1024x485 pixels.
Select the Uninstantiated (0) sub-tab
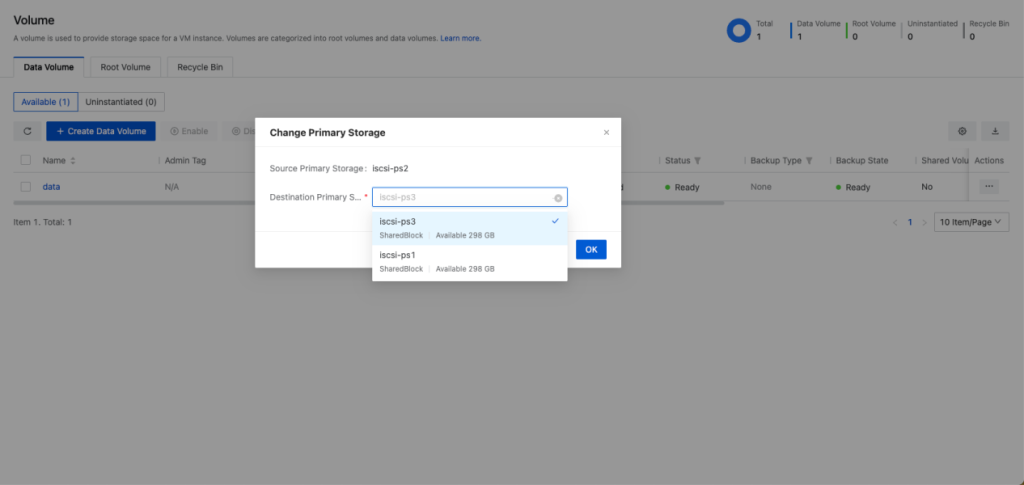click(x=121, y=102)
